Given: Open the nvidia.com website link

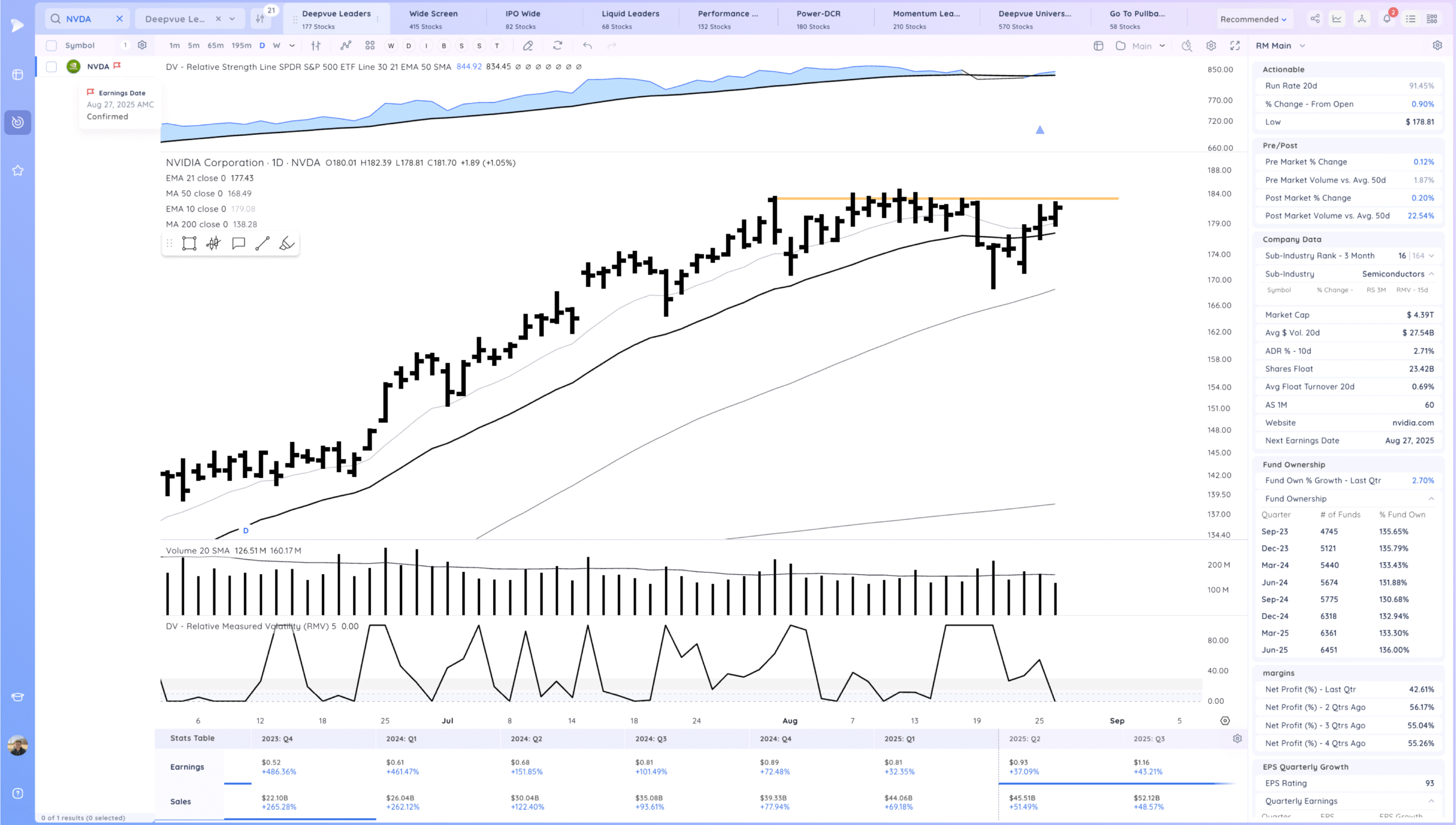Looking at the screenshot, I should coord(1413,423).
